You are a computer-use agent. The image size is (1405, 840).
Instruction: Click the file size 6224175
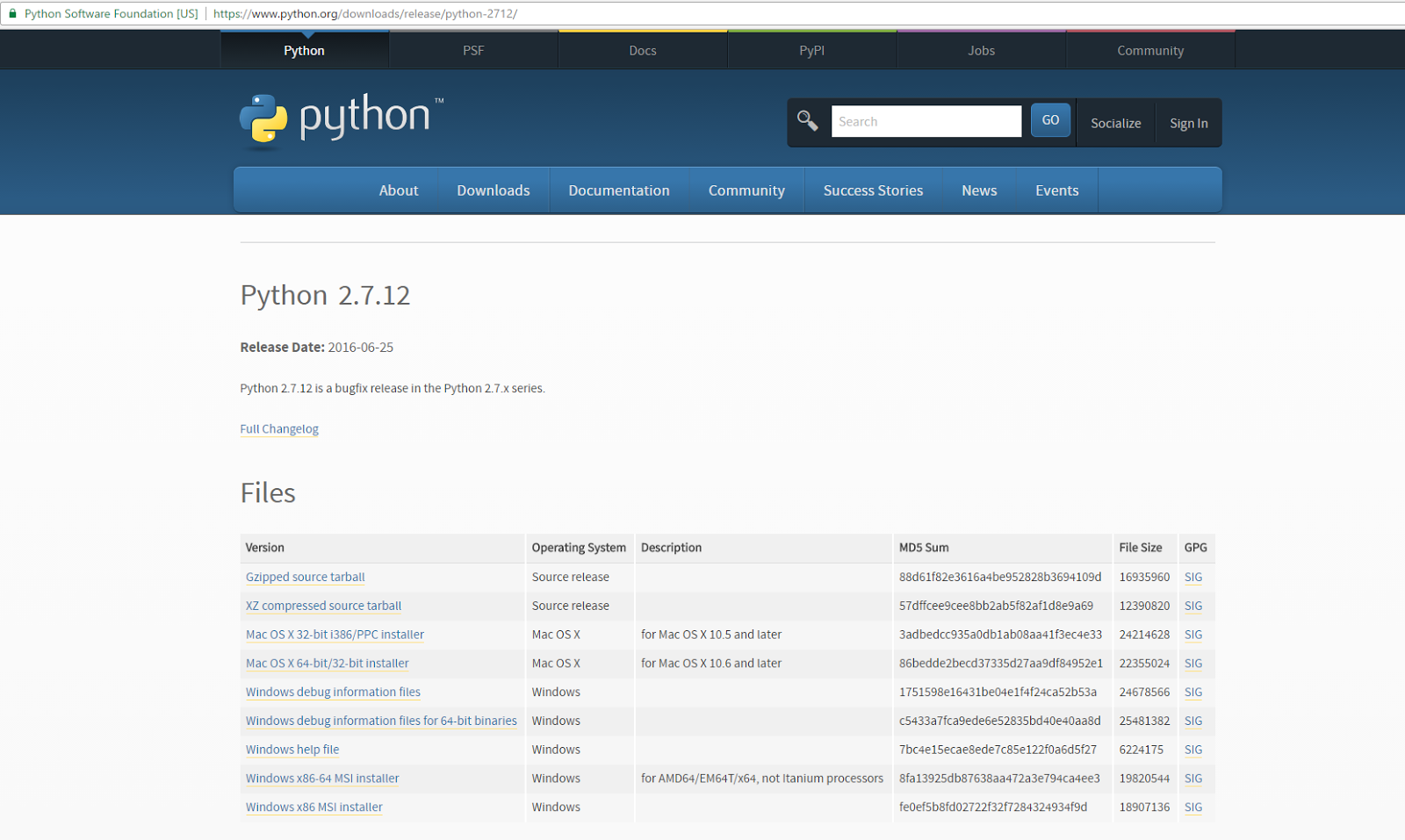1142,750
